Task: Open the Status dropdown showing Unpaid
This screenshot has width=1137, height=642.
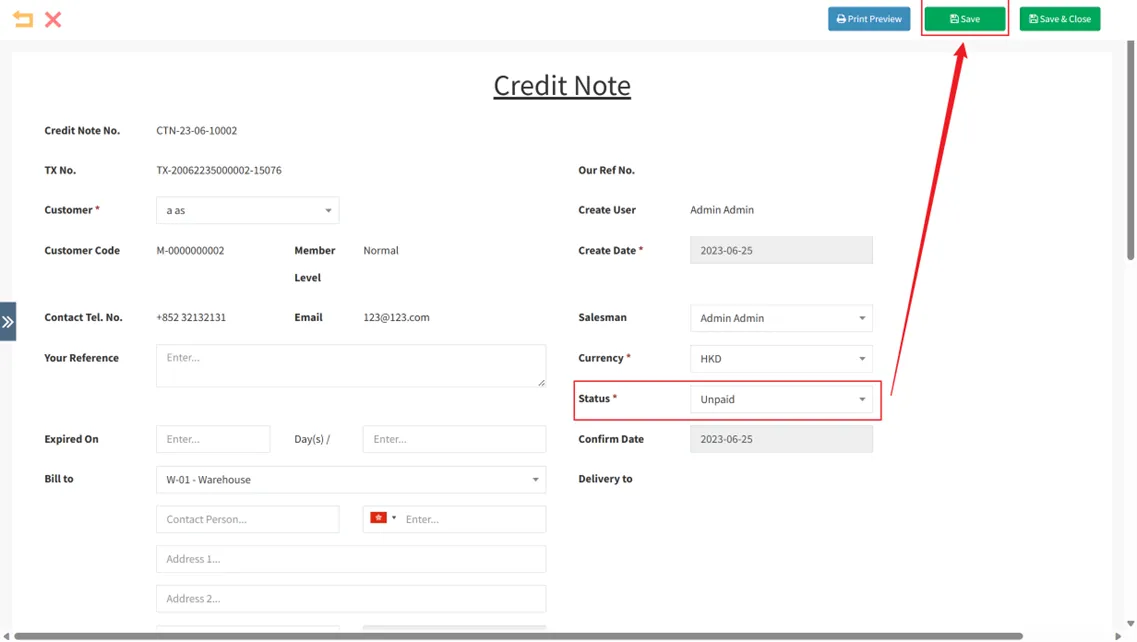Action: click(x=780, y=399)
